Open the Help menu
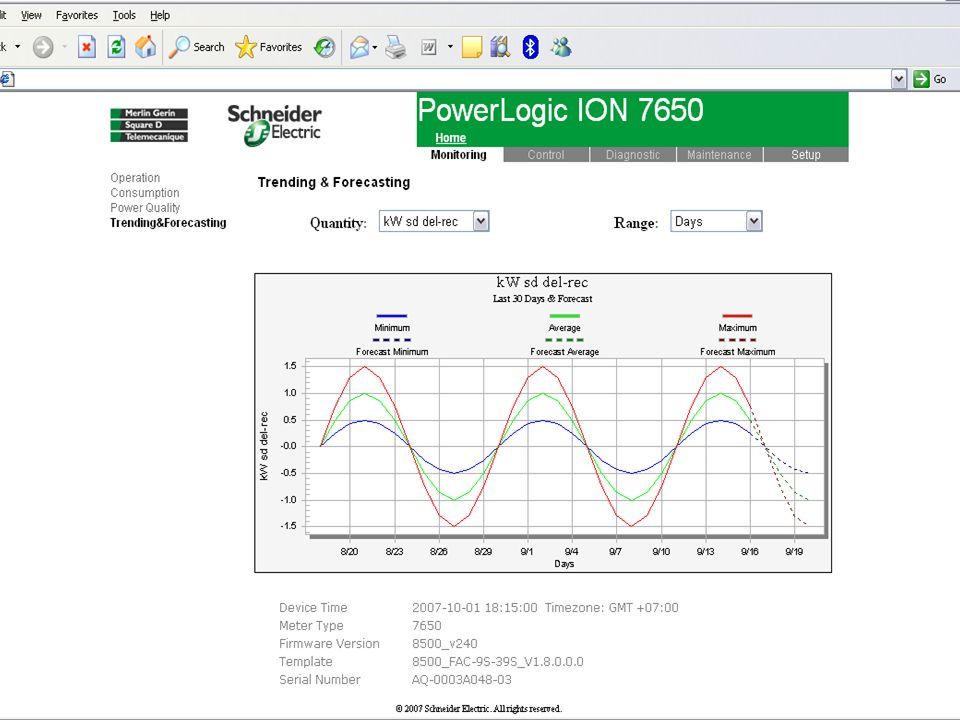This screenshot has width=960, height=720. pos(160,15)
